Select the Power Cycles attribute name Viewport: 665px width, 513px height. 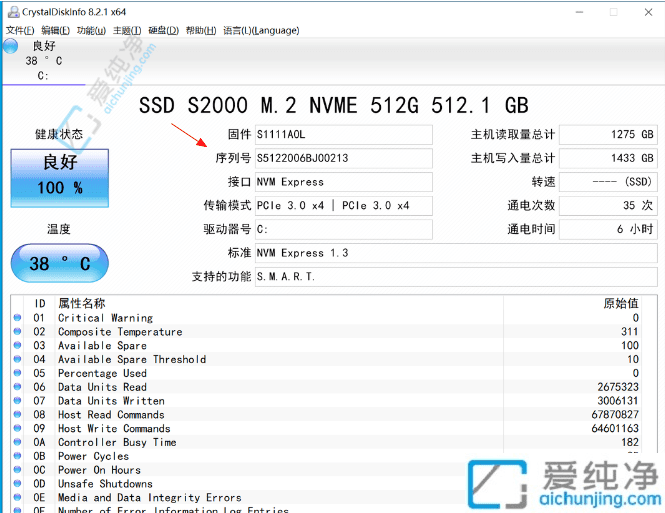93,456
